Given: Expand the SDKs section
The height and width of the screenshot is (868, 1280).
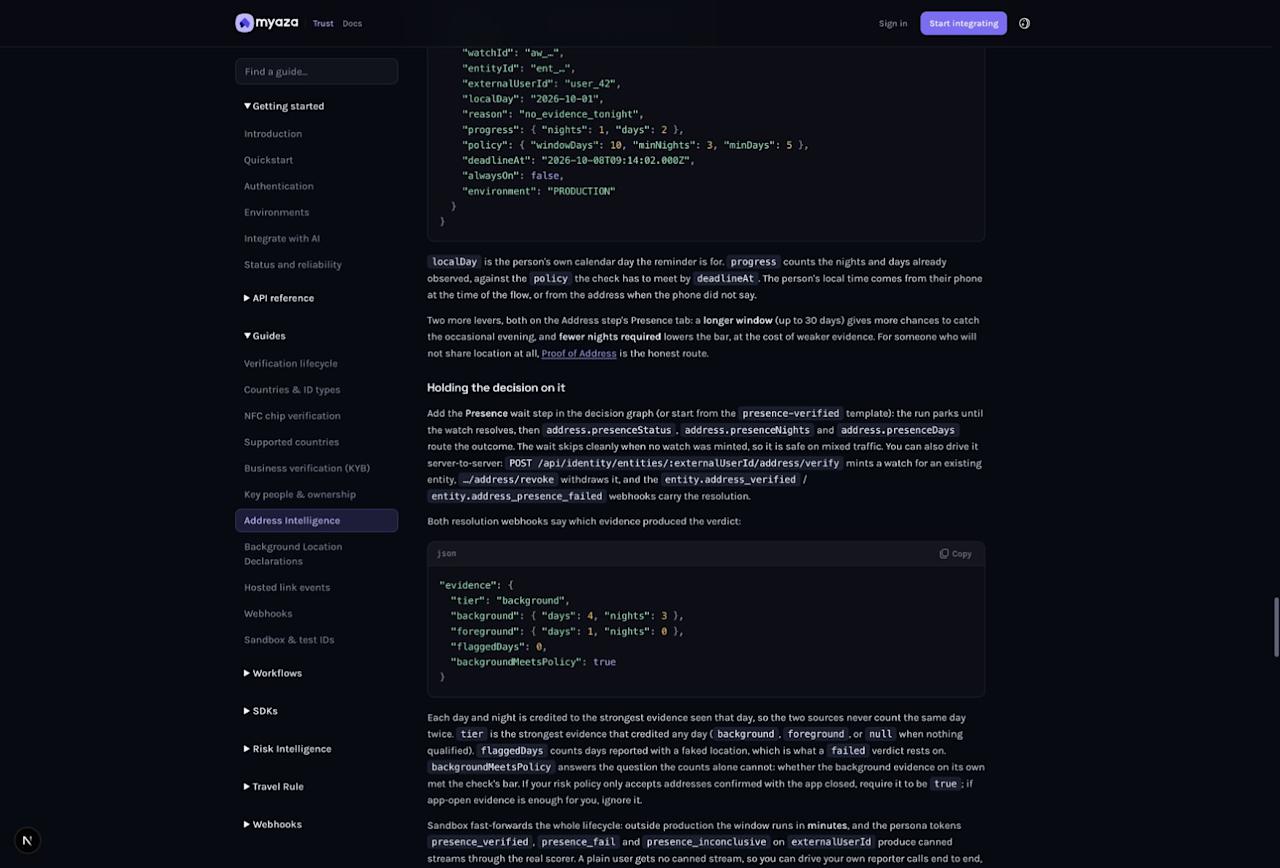Looking at the screenshot, I should click(x=261, y=711).
